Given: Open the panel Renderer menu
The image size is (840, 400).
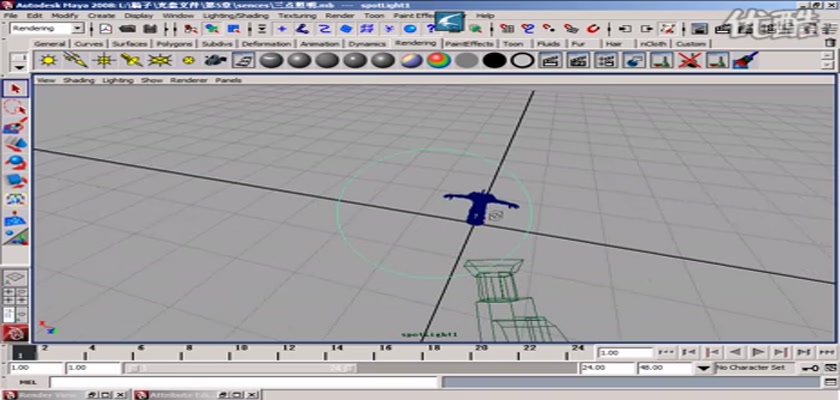Looking at the screenshot, I should (189, 80).
